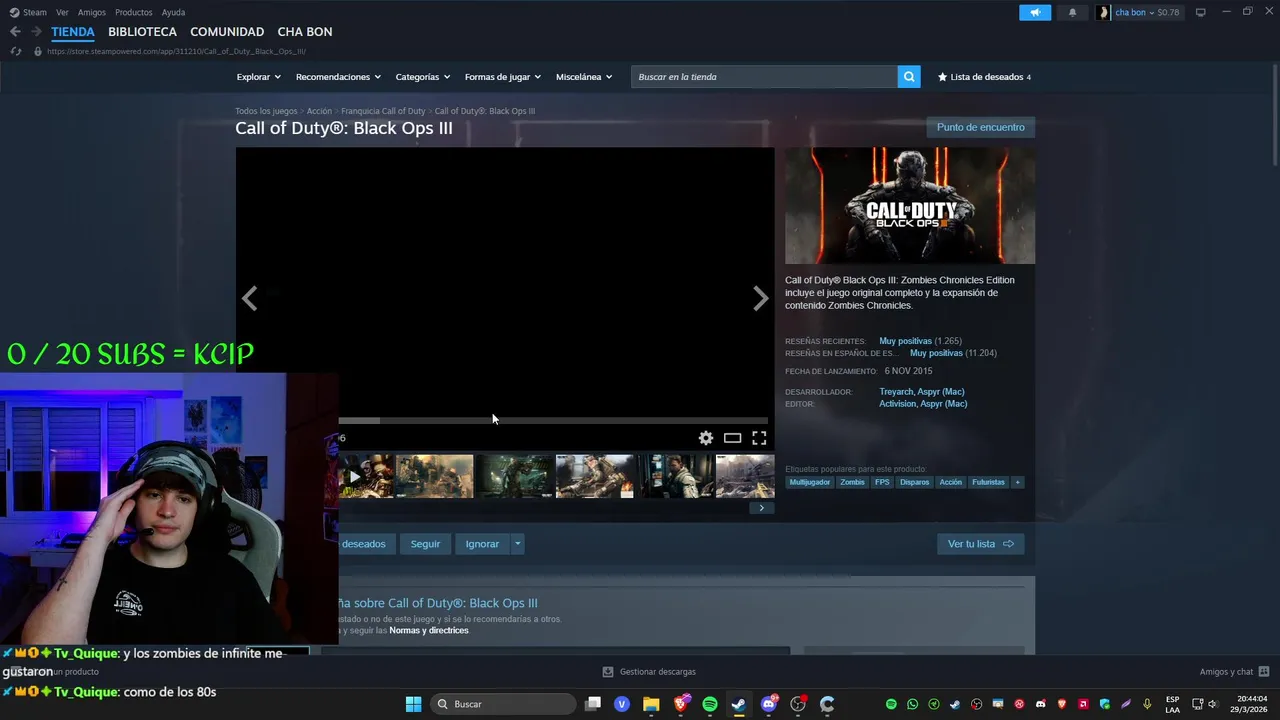Open Muy positivas recent reviews link

pos(905,341)
